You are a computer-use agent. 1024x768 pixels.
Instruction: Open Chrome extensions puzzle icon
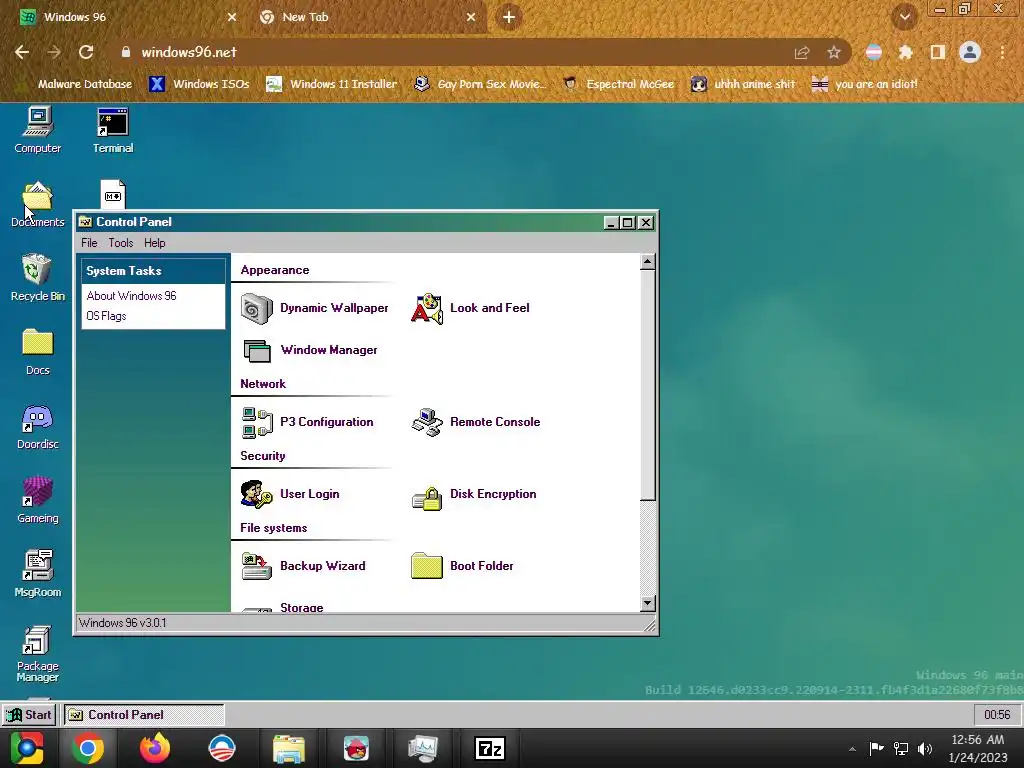905,52
